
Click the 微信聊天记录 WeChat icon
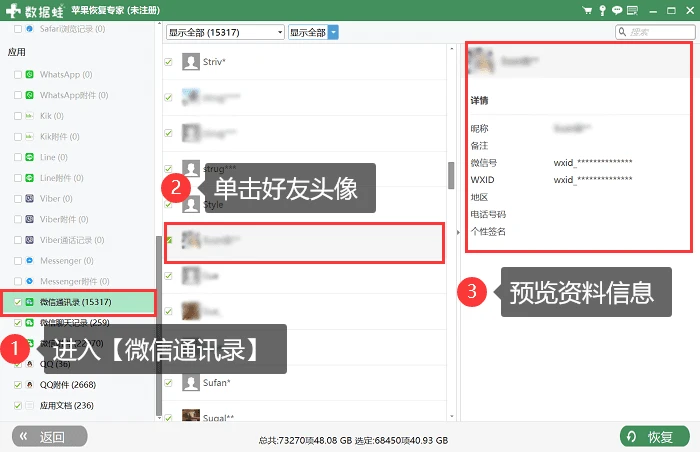[29, 322]
